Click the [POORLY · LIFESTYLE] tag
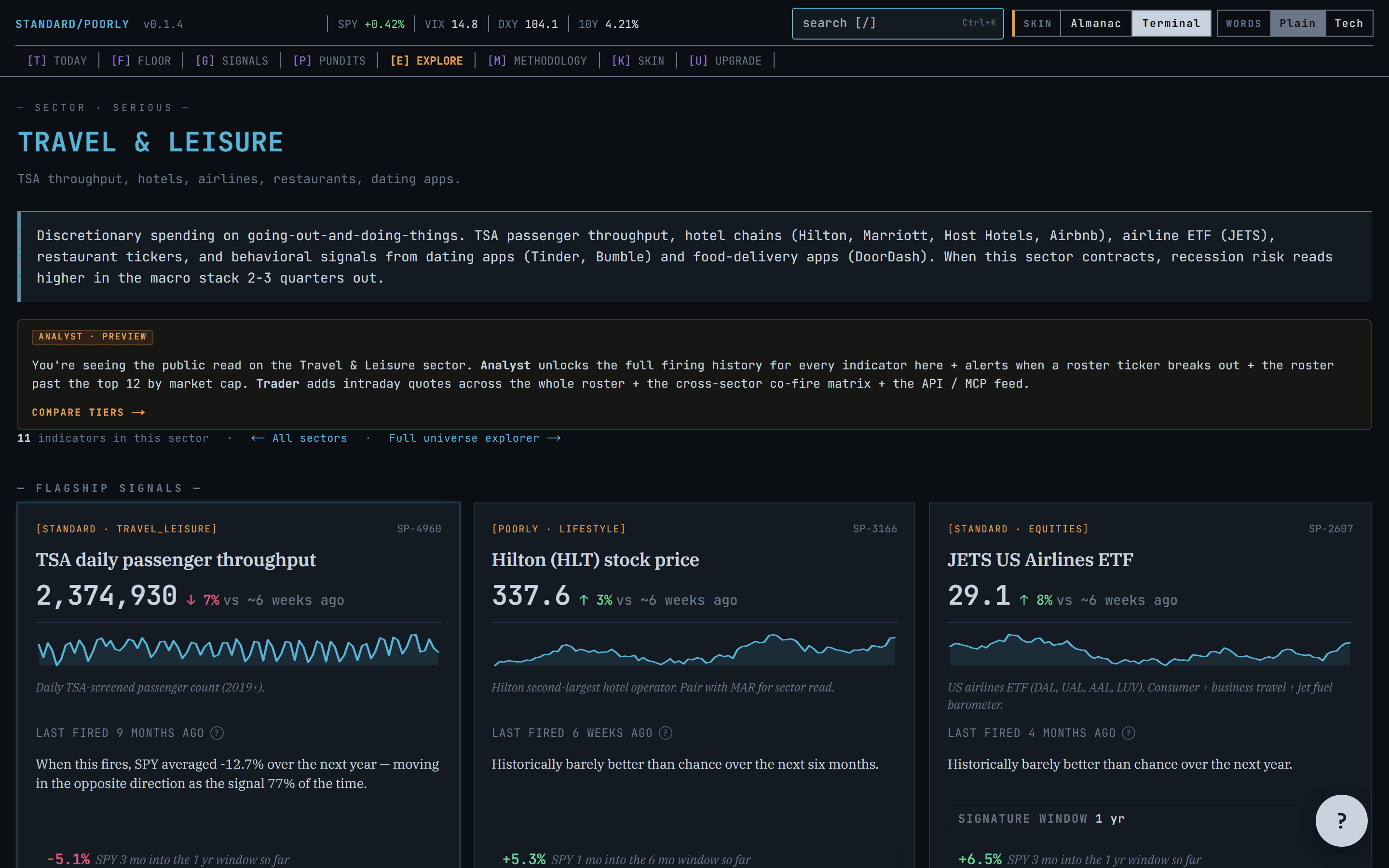 (558, 529)
